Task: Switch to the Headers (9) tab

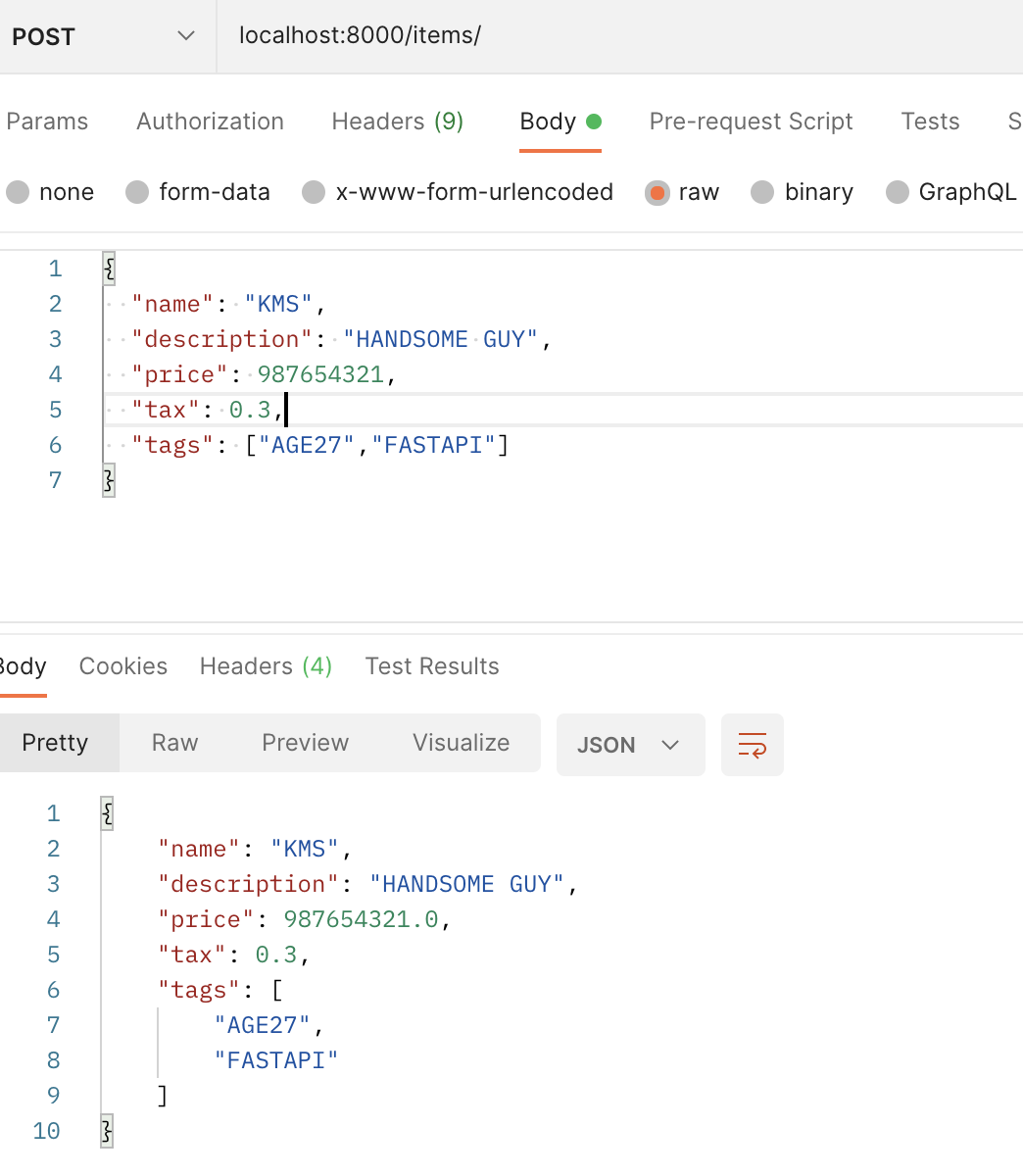Action: pos(398,121)
